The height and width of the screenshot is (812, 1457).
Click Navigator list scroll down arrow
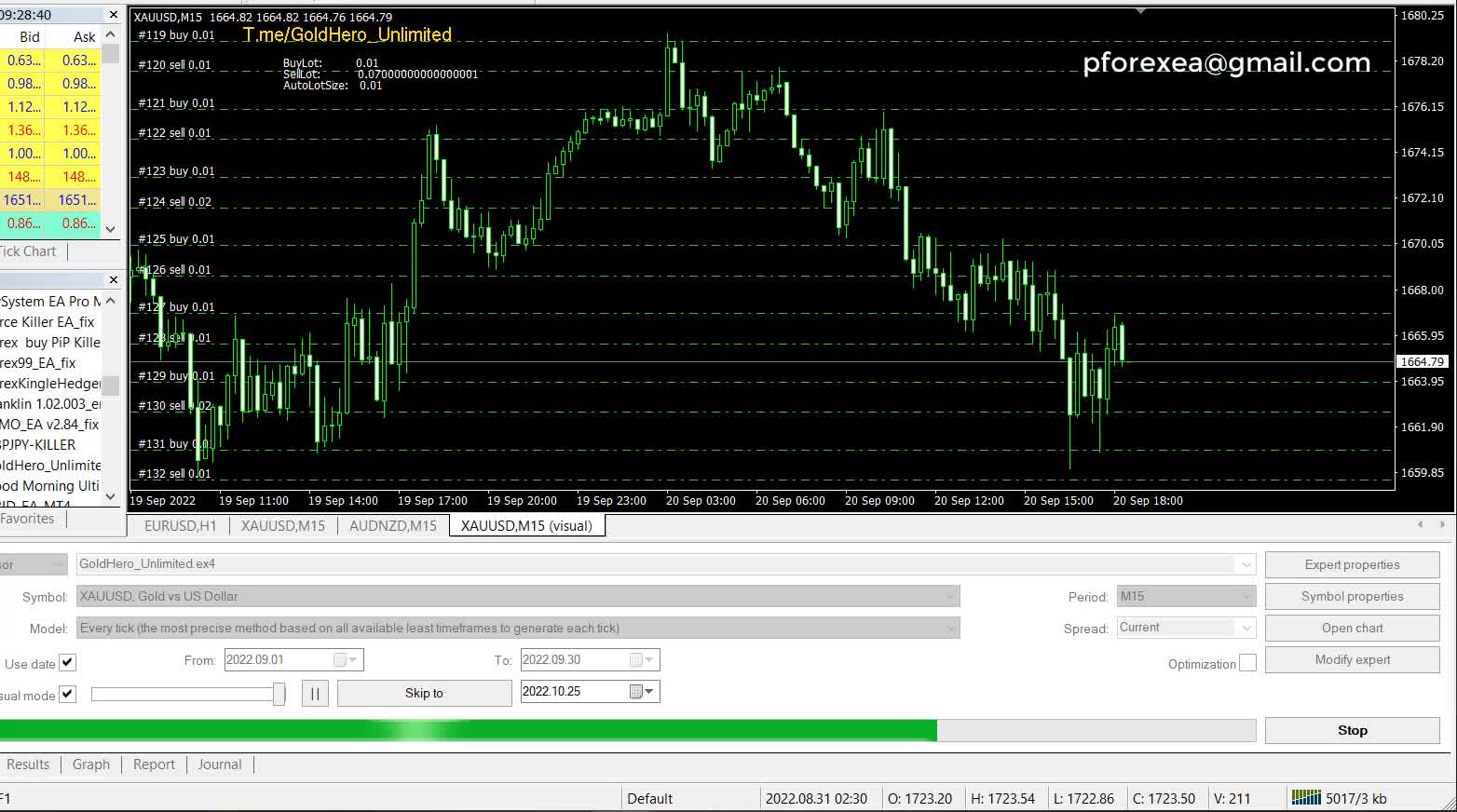[x=111, y=496]
